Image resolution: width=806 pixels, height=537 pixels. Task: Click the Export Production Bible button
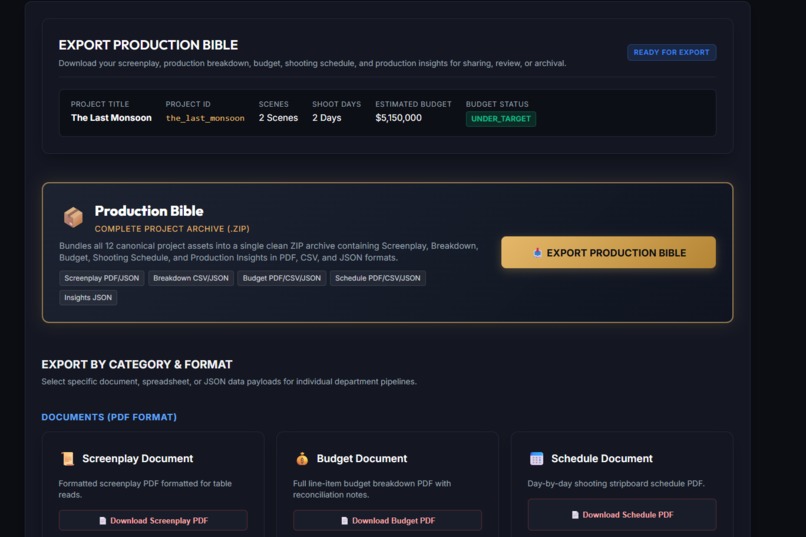608,252
